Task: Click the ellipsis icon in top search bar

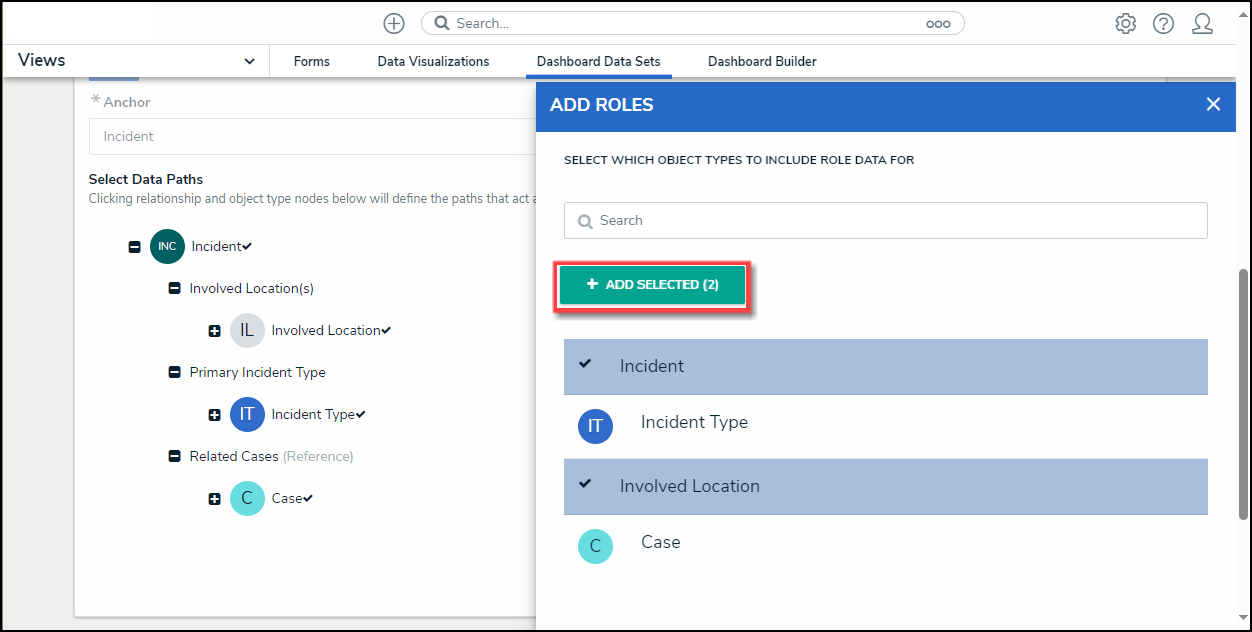Action: pyautogui.click(x=938, y=23)
